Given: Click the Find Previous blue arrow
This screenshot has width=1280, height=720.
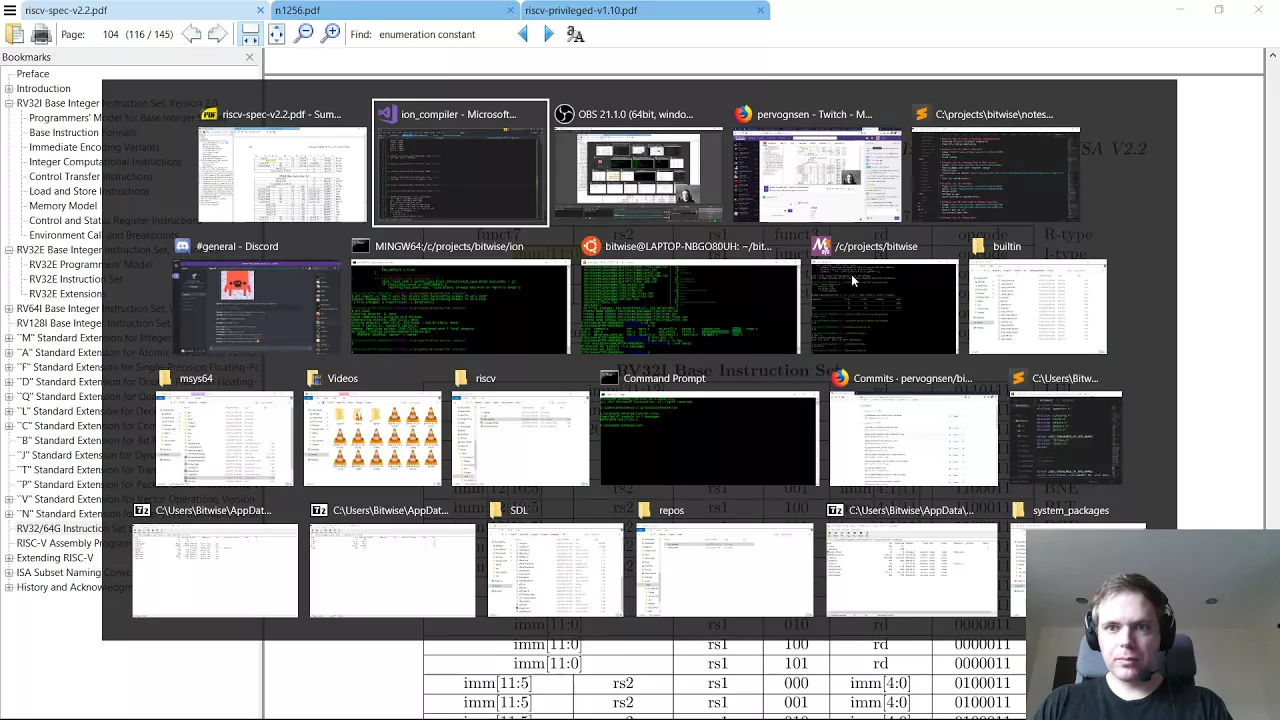Looking at the screenshot, I should pyautogui.click(x=522, y=34).
